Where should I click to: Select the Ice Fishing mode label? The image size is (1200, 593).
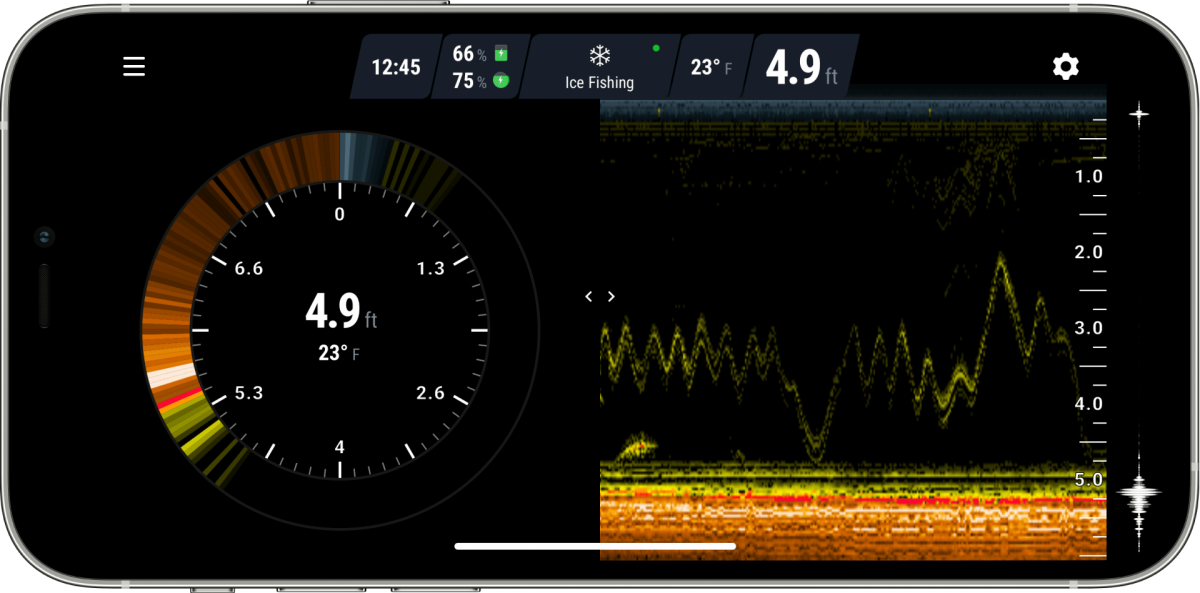pos(599,83)
